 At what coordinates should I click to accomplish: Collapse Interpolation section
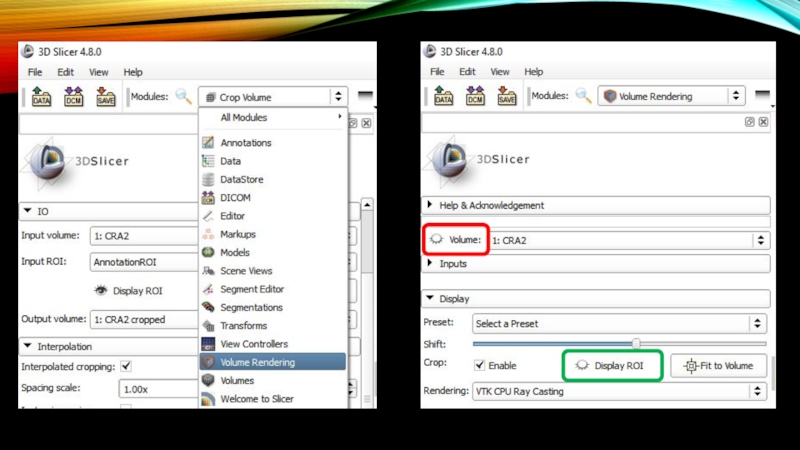(28, 346)
